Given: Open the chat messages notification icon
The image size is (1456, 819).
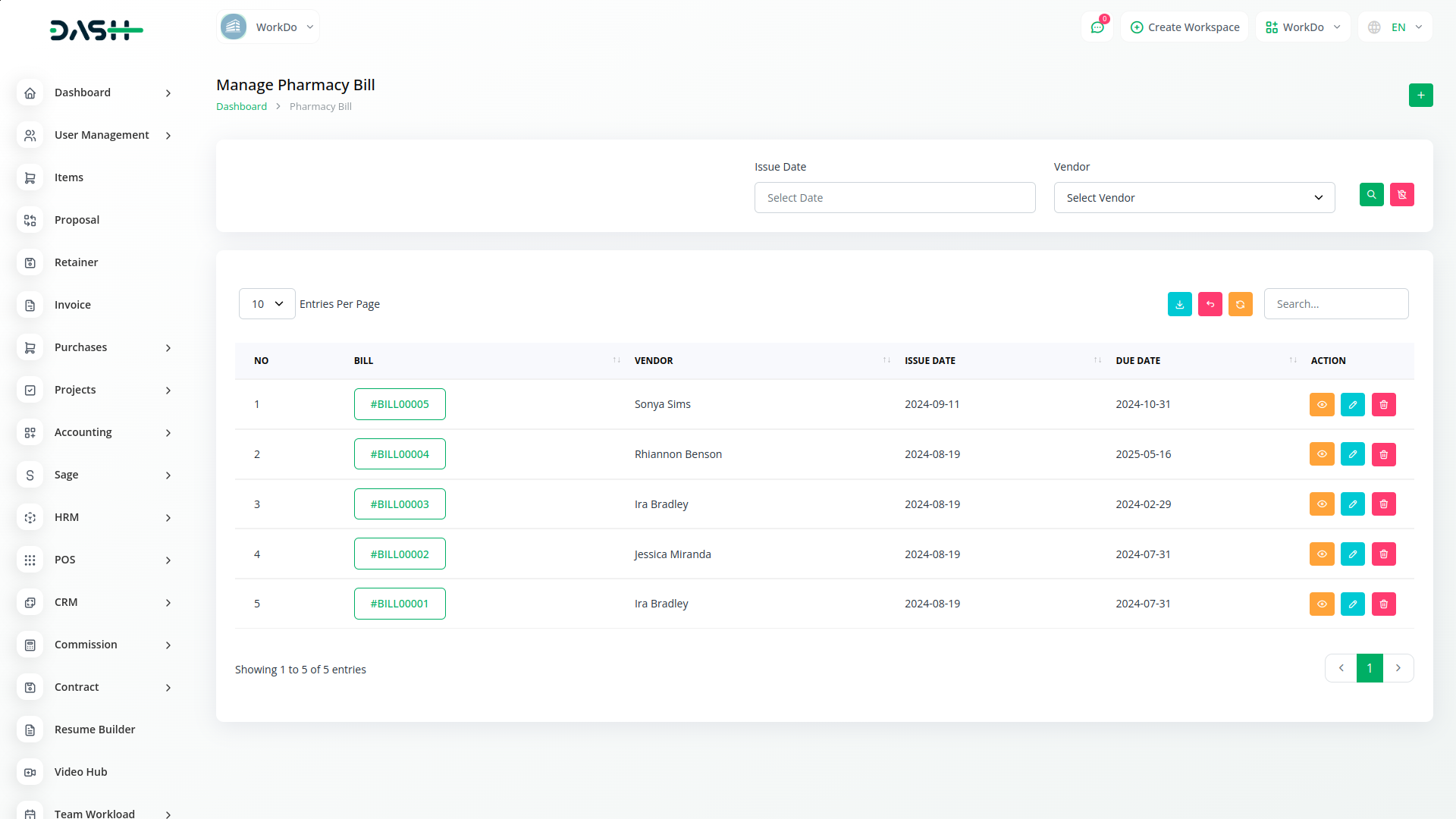Looking at the screenshot, I should pyautogui.click(x=1097, y=27).
